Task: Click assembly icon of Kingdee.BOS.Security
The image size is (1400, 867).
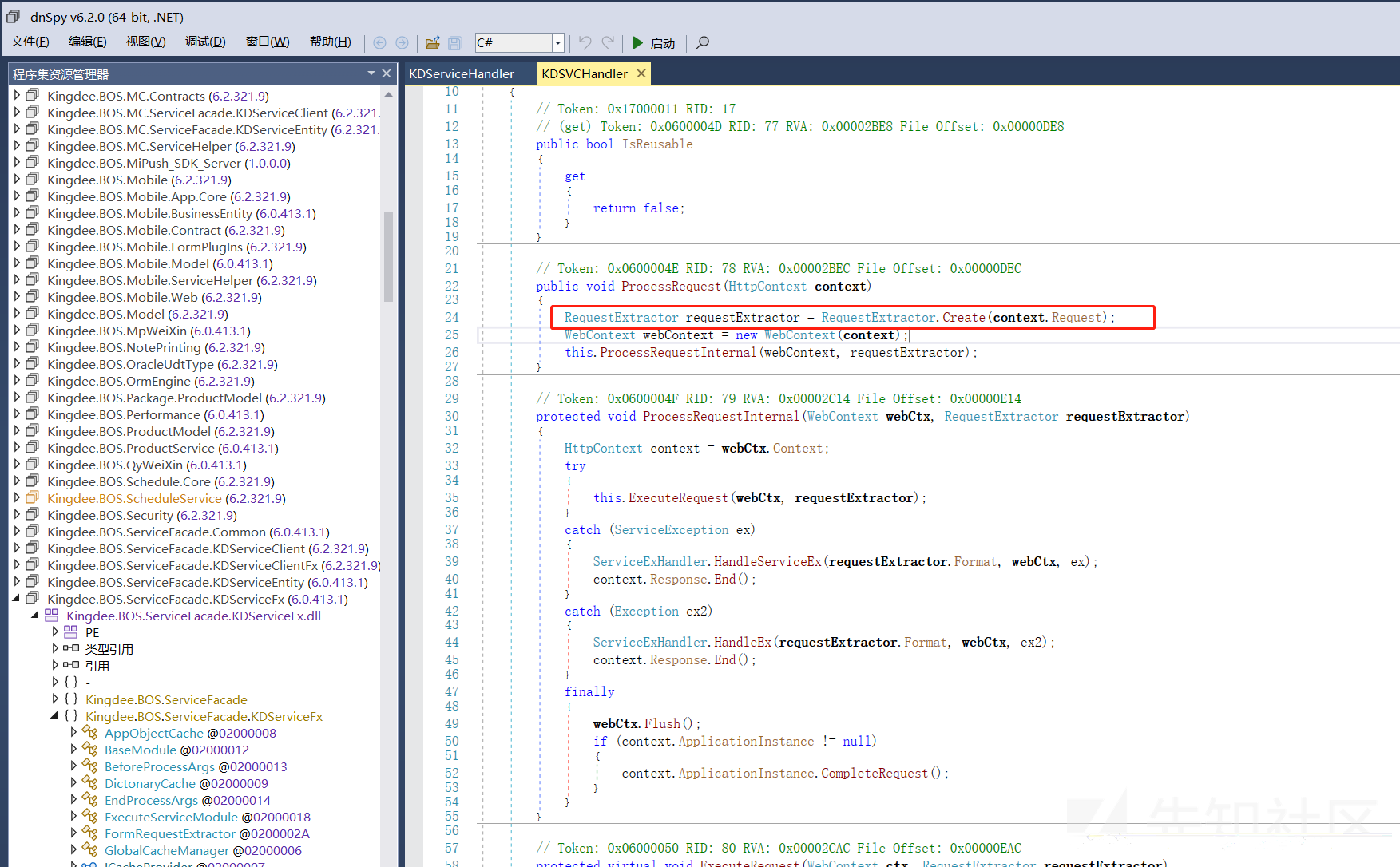Action: (x=33, y=514)
